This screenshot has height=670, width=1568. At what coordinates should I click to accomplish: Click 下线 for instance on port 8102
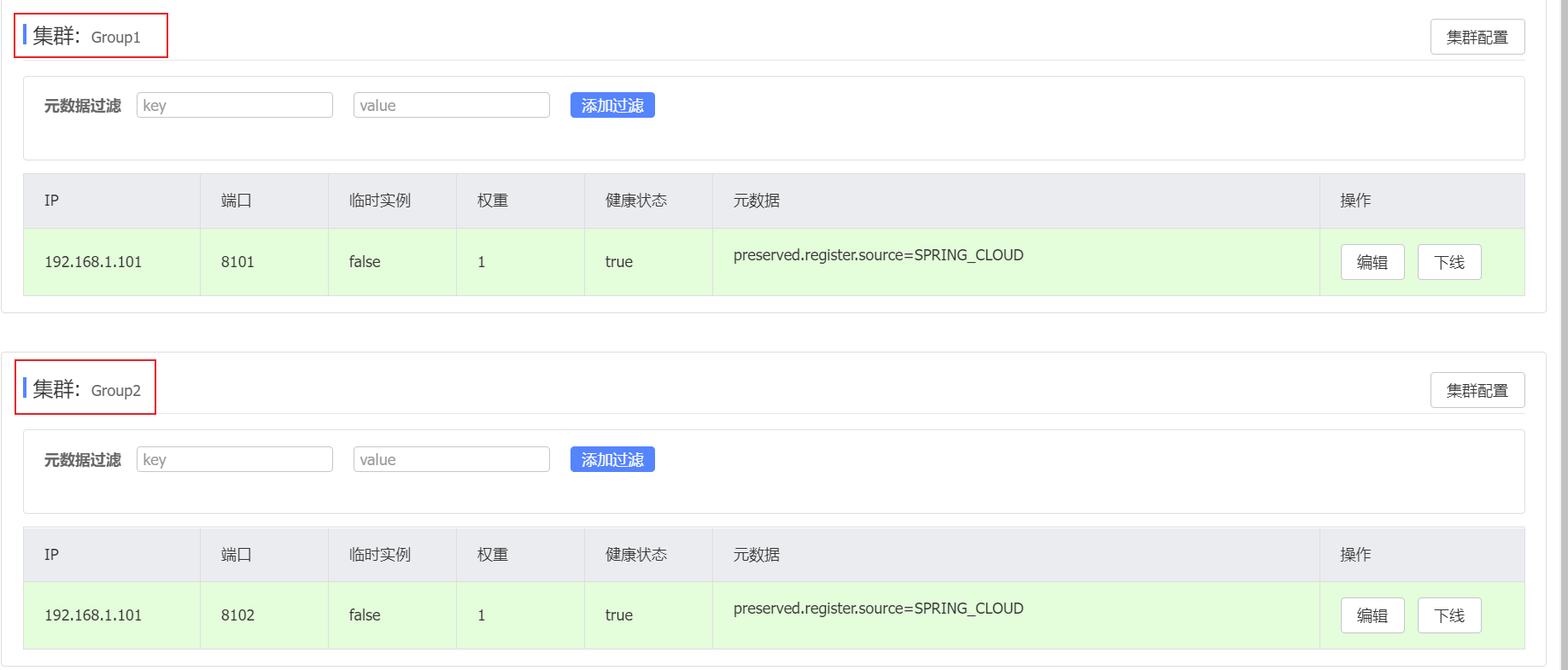coord(1449,615)
